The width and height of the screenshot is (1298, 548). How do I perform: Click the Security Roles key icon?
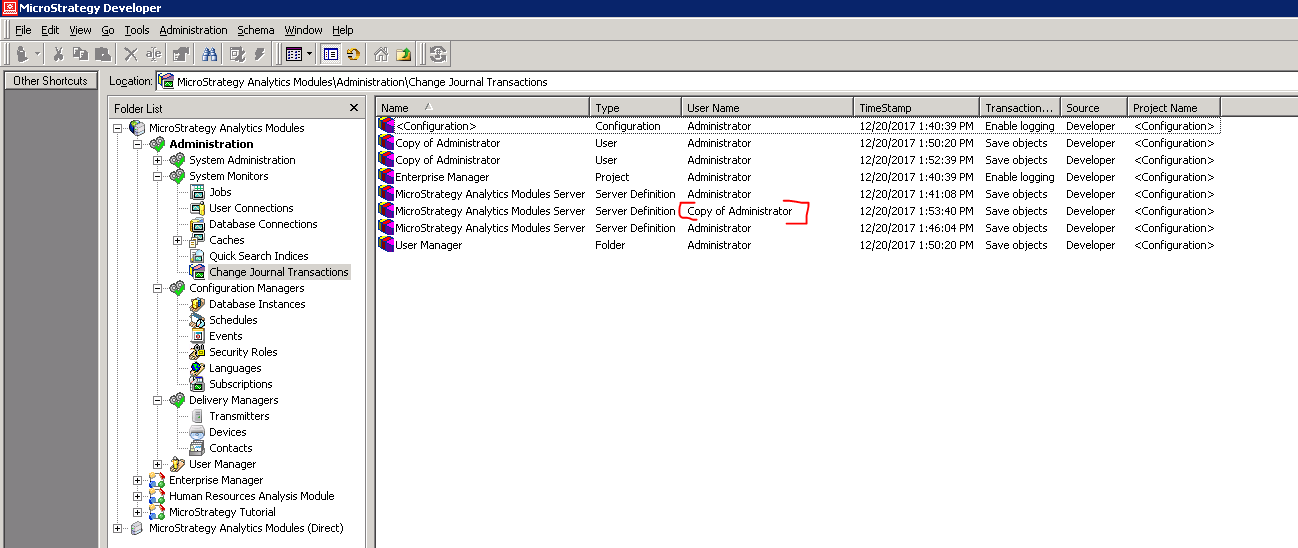pos(197,352)
